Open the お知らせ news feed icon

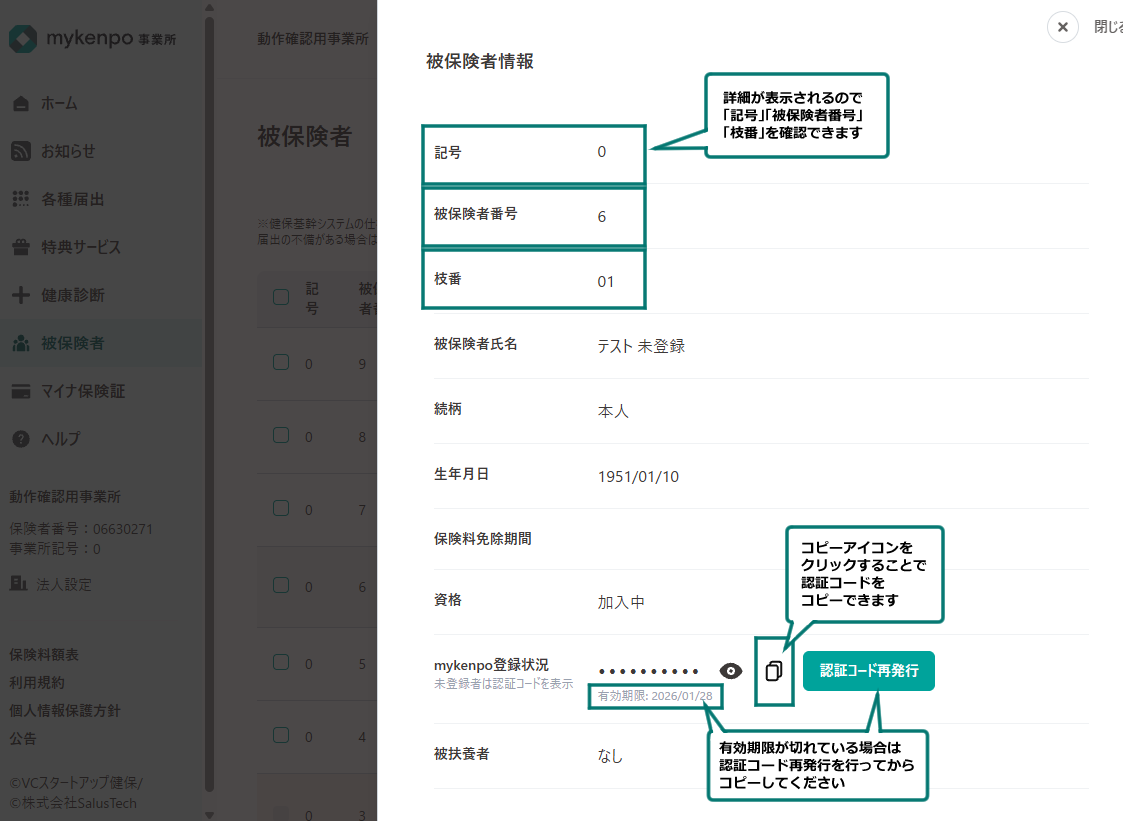21,151
